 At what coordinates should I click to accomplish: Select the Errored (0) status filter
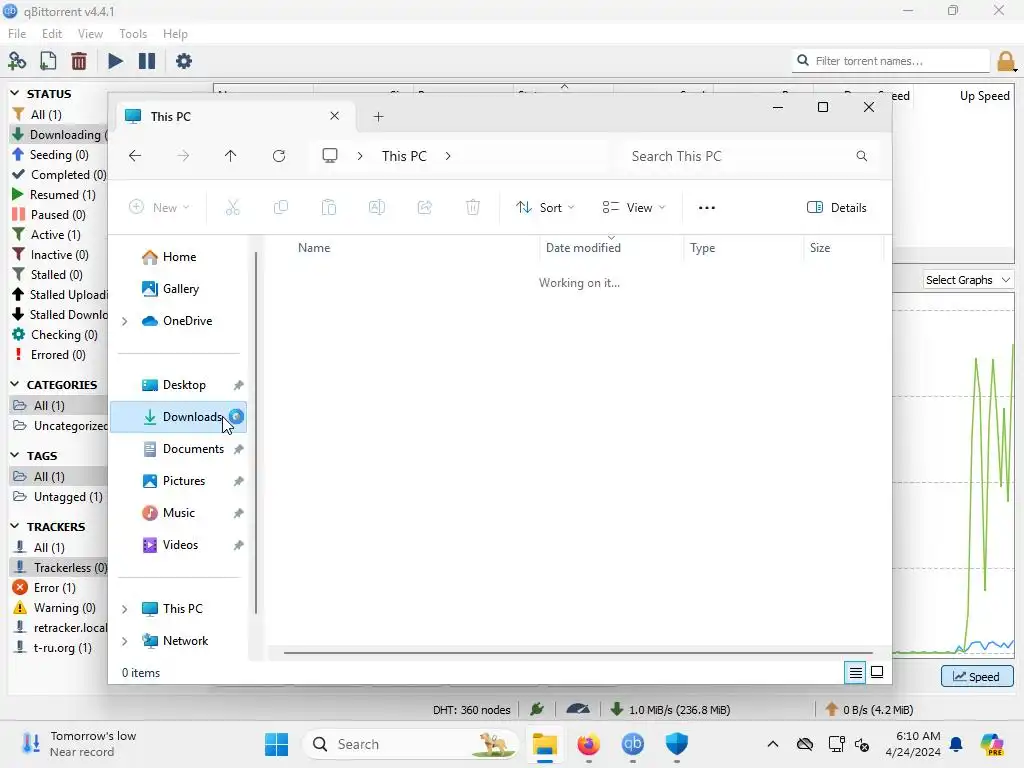(59, 355)
